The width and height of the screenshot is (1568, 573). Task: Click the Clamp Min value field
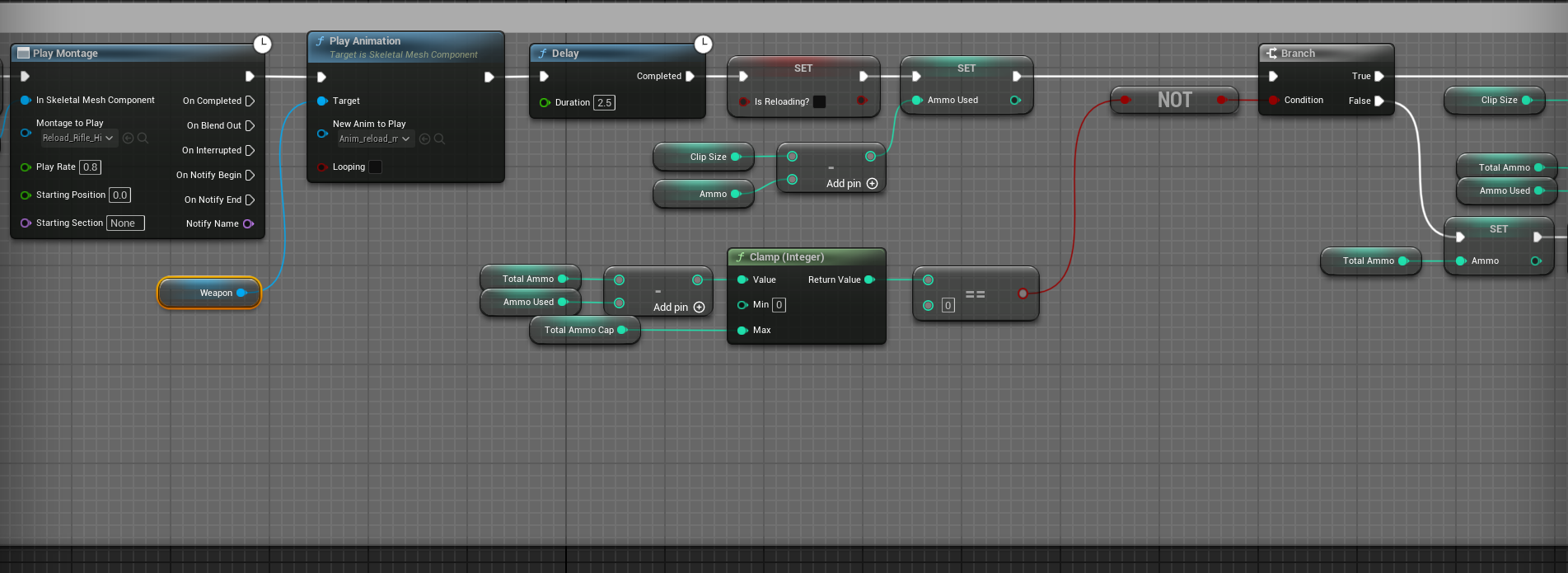779,305
